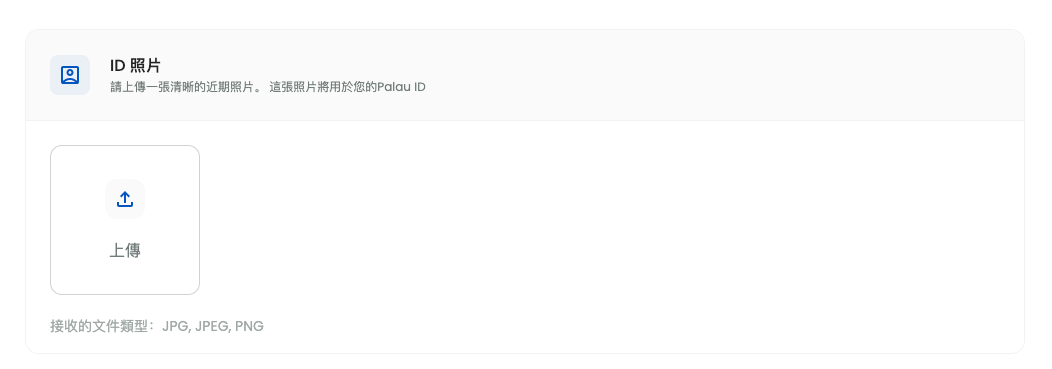Click the ID photo portrait icon
Viewport: 1052px width, 369px height.
click(x=70, y=74)
